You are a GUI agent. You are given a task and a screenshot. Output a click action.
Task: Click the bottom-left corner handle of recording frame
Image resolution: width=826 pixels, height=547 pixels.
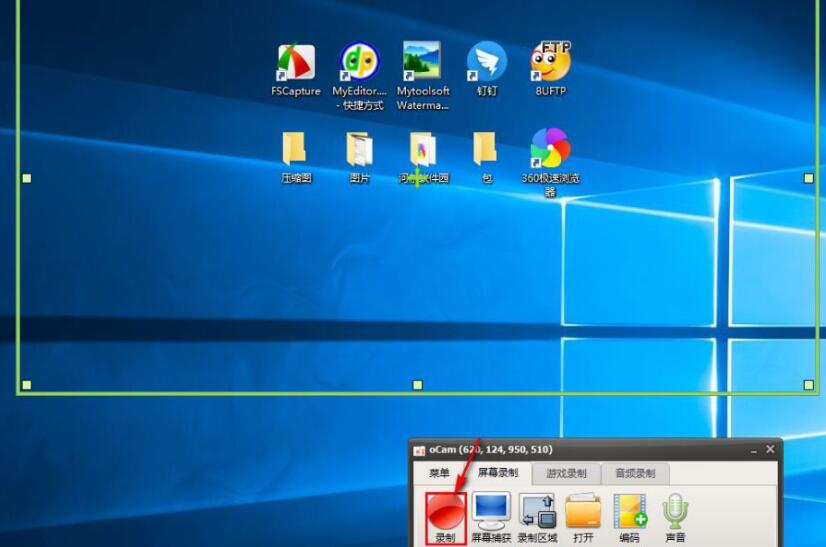point(27,385)
